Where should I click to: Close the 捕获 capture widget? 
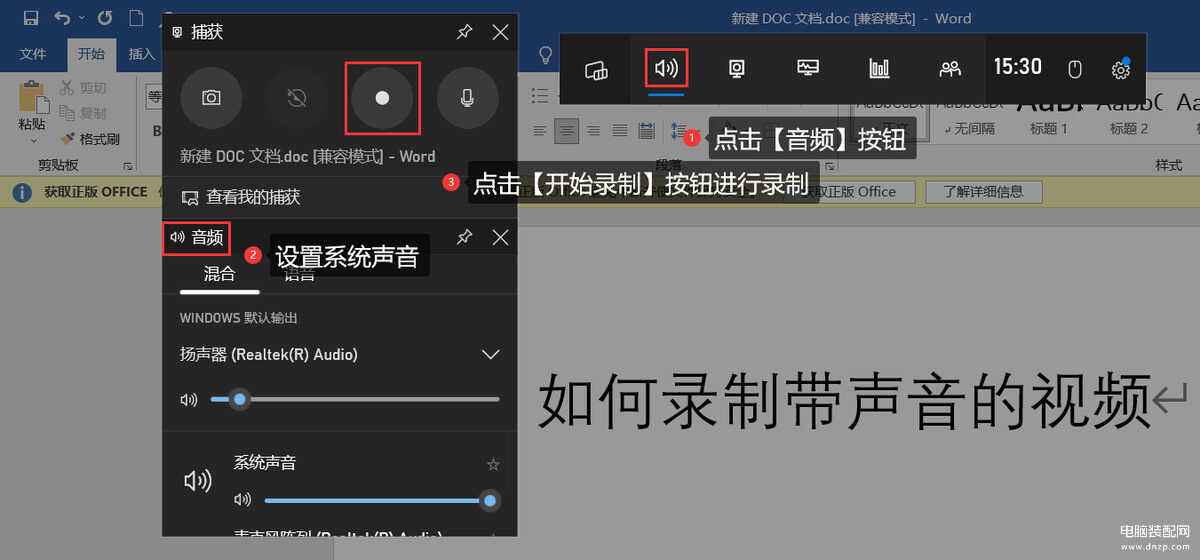(501, 32)
